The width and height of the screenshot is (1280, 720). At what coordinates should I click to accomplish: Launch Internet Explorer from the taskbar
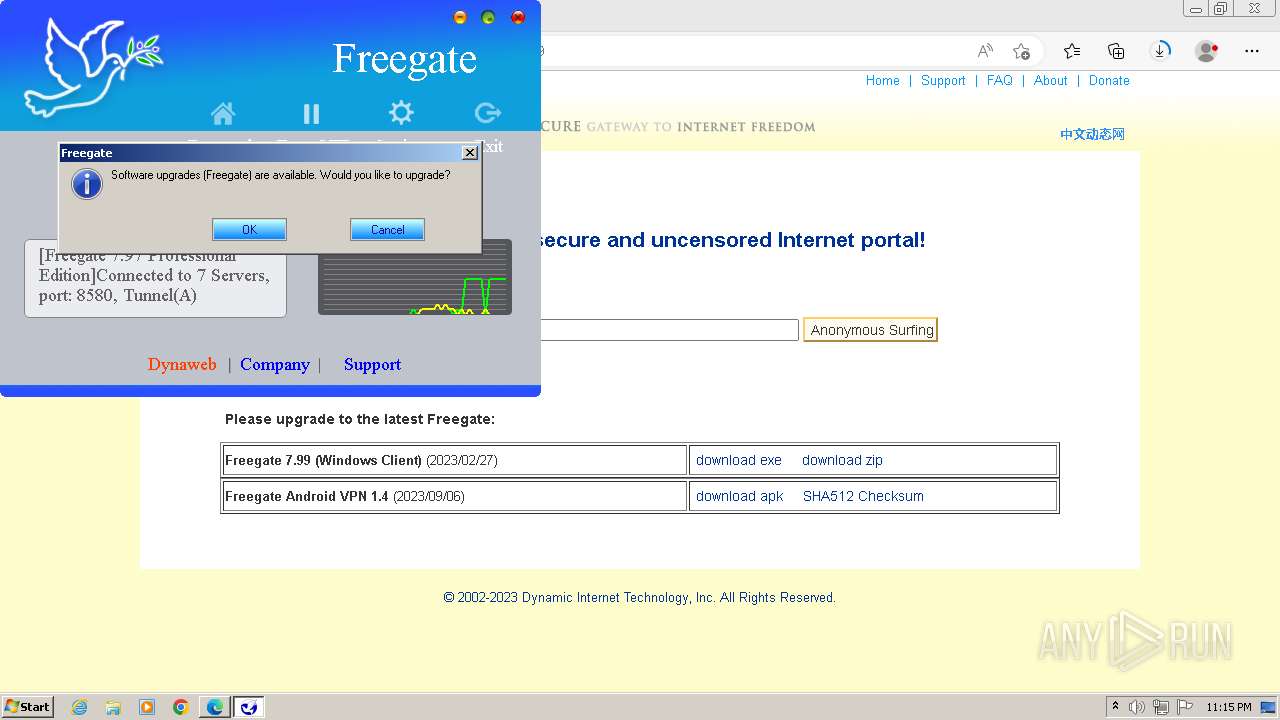pyautogui.click(x=80, y=707)
